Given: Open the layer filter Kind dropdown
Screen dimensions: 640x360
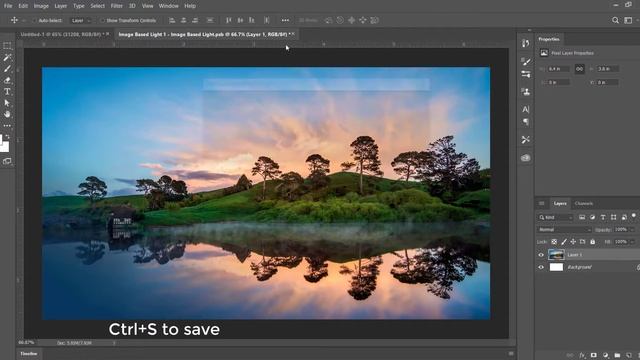Looking at the screenshot, I should click(555, 218).
